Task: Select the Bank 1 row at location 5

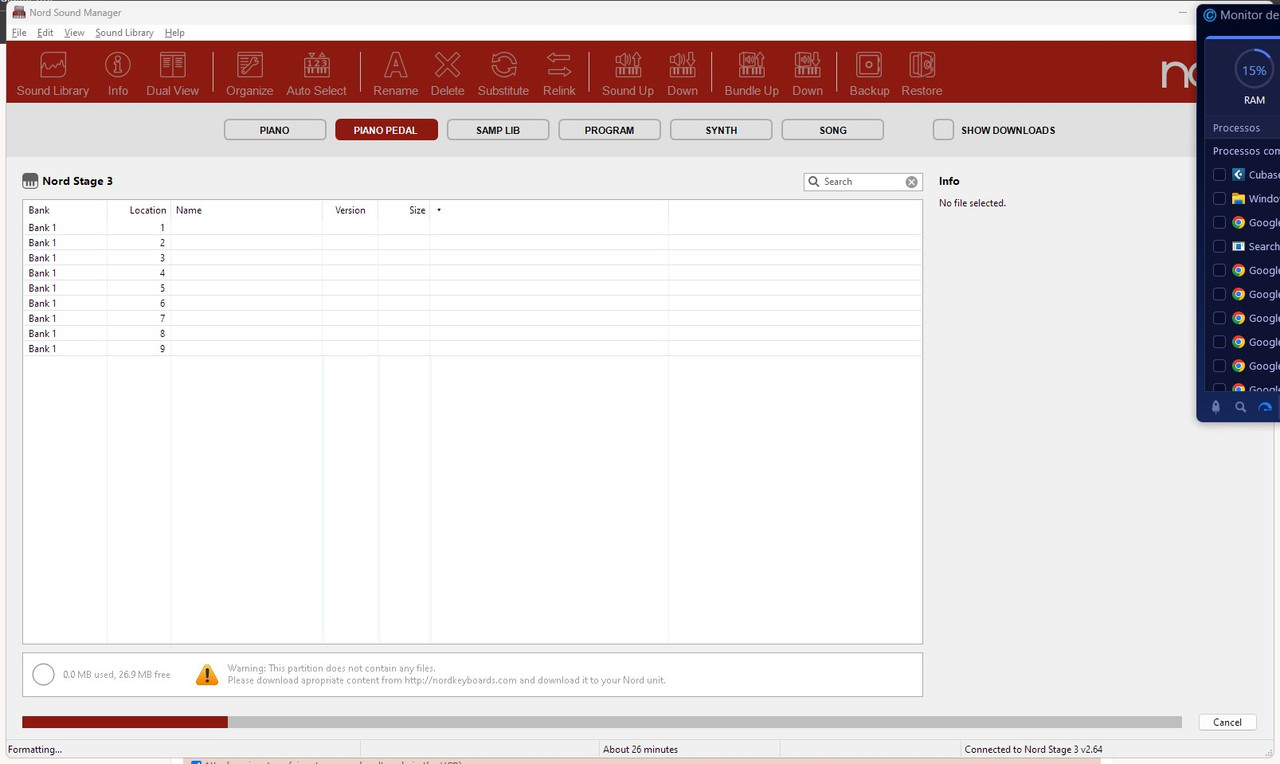Action: [x=472, y=288]
